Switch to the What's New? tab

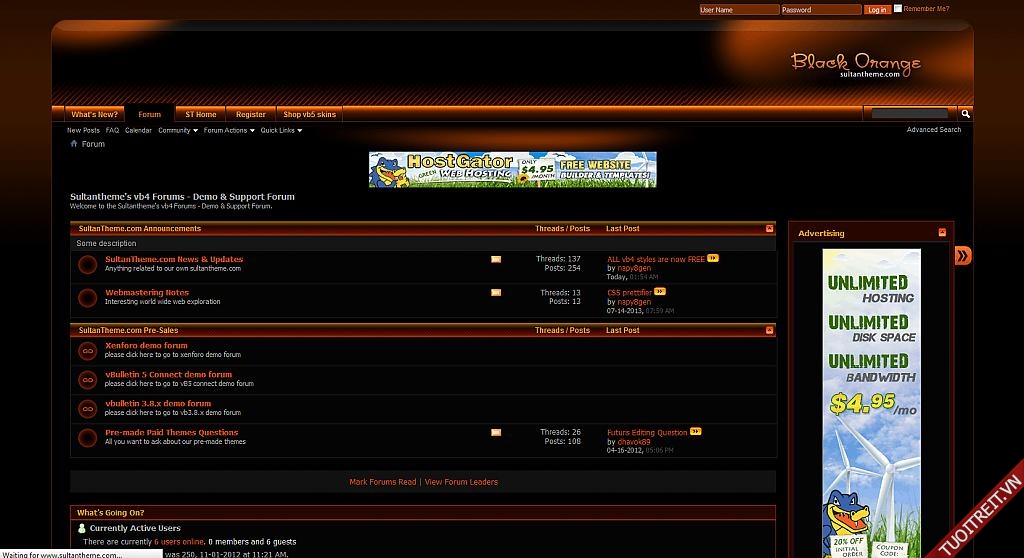pos(94,114)
